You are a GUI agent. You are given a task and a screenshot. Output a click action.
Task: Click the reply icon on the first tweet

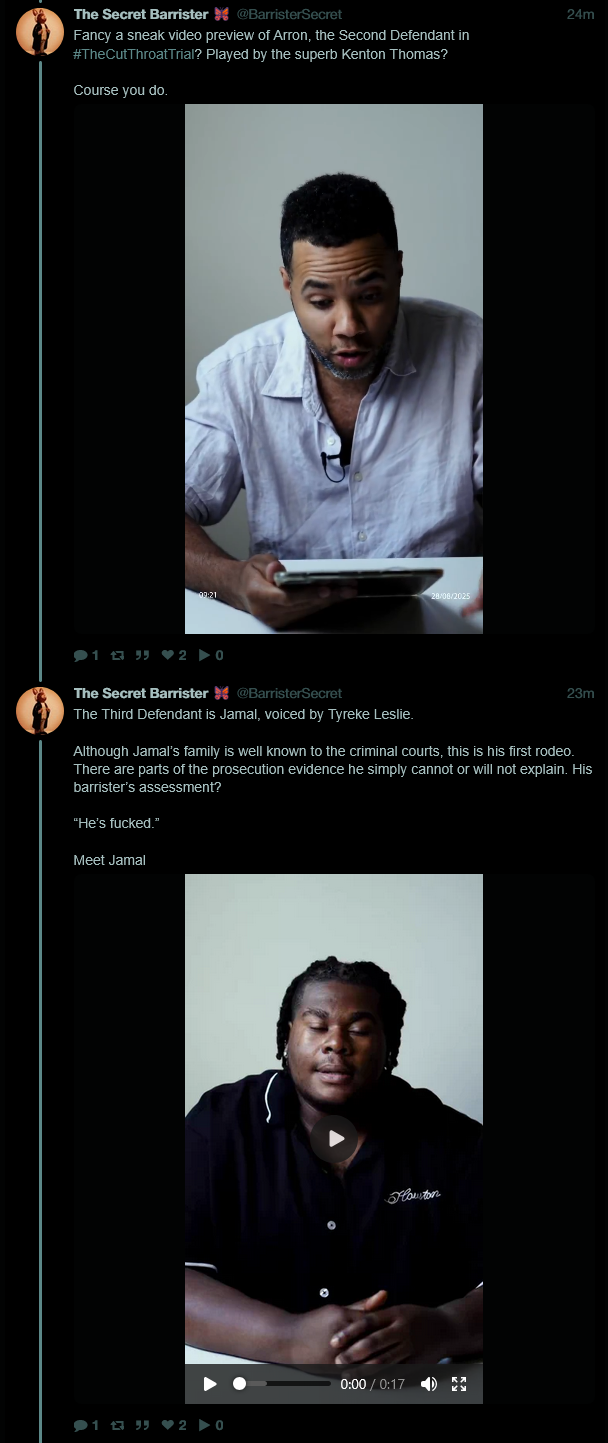tap(81, 656)
